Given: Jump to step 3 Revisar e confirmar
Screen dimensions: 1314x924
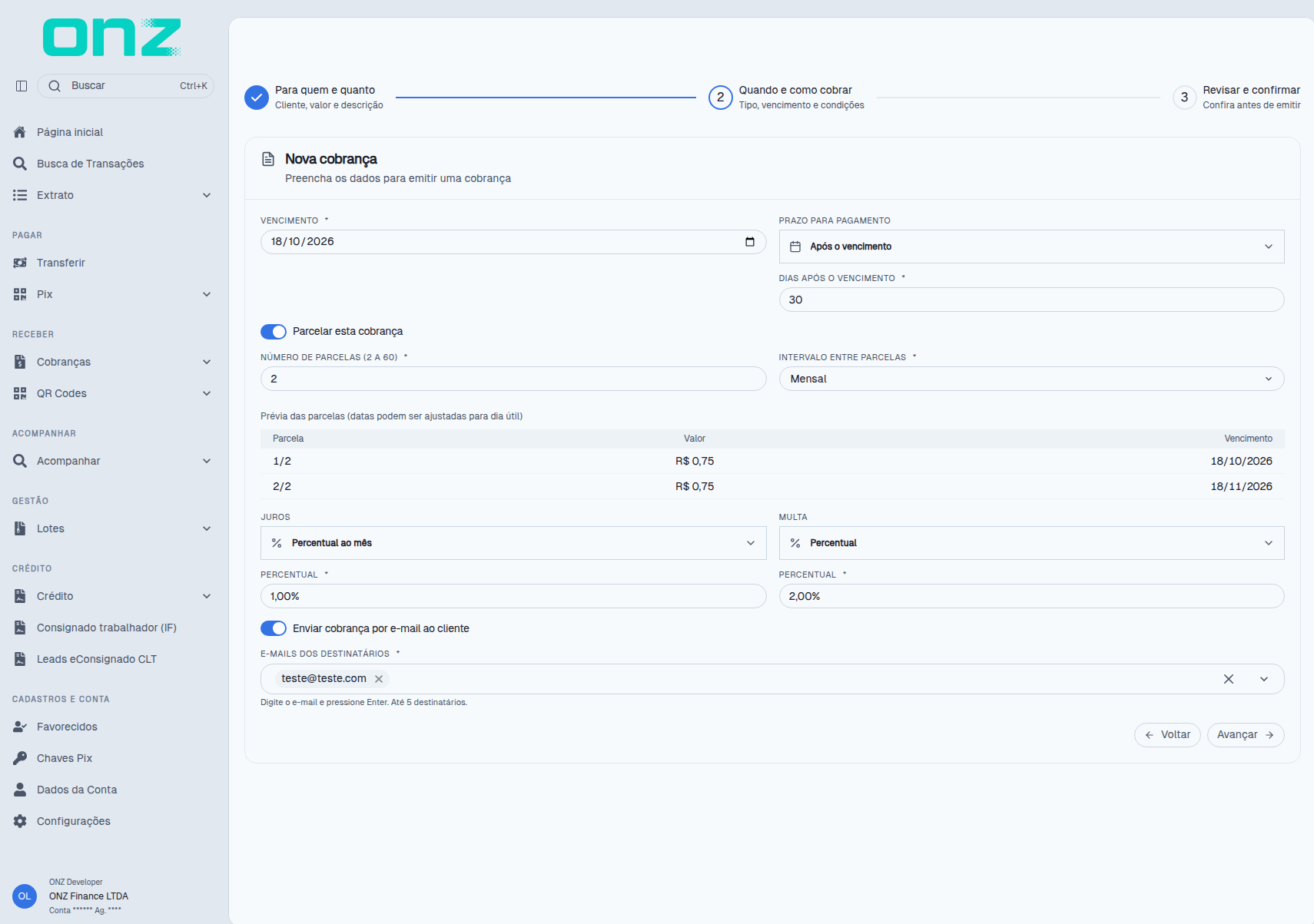Looking at the screenshot, I should tap(1236, 98).
